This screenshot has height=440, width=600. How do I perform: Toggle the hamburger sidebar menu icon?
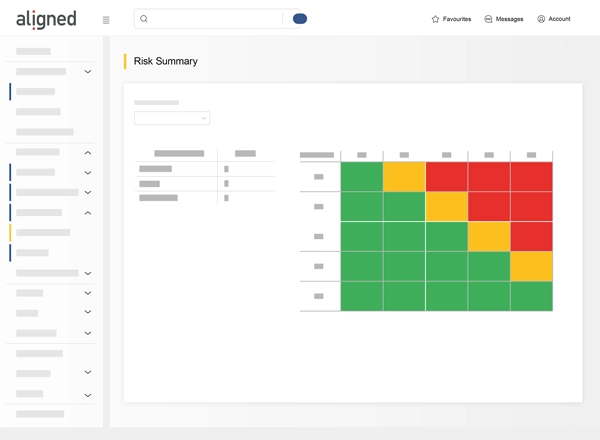(x=106, y=20)
